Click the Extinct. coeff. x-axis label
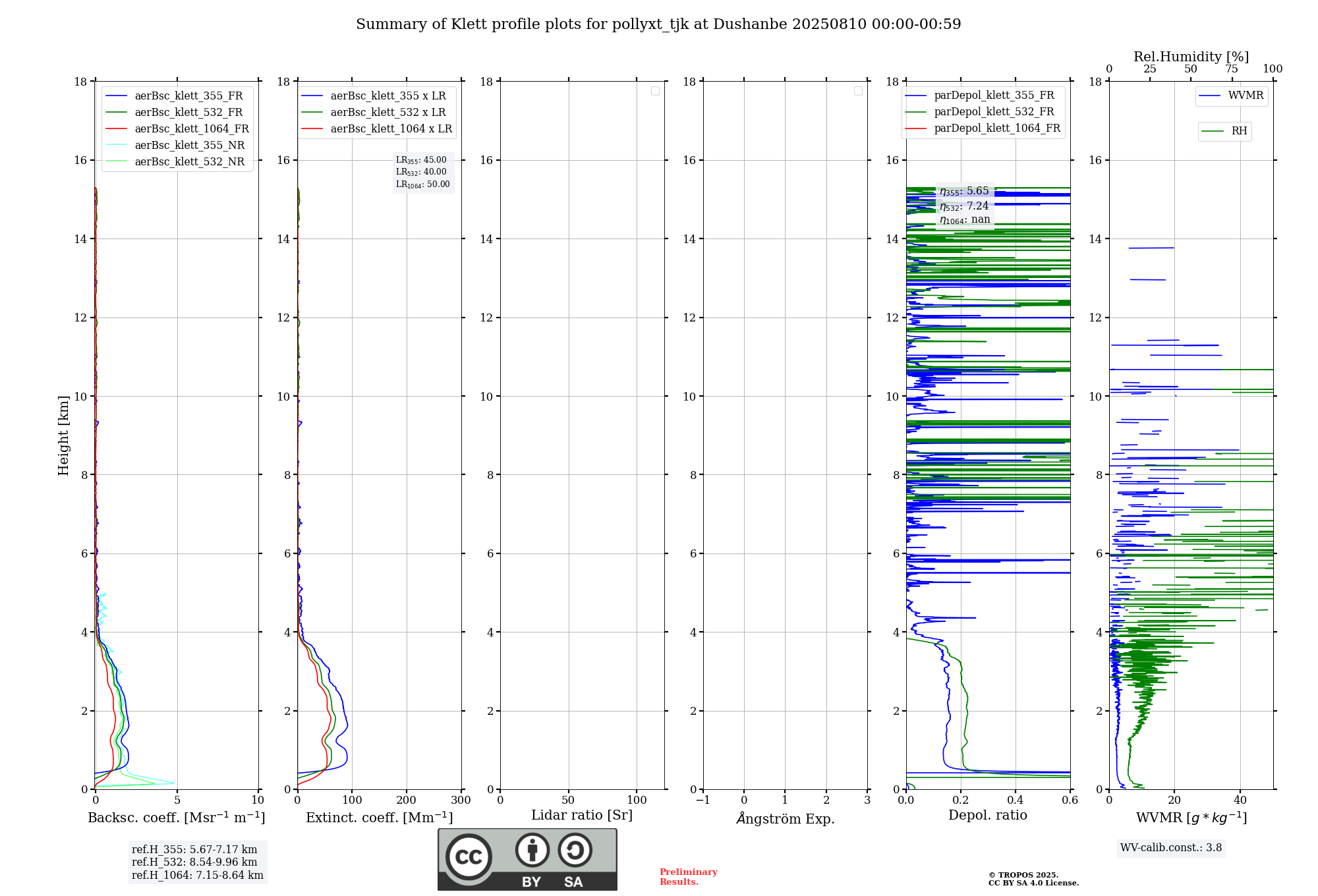Image resolution: width=1318 pixels, height=896 pixels. pyautogui.click(x=380, y=818)
